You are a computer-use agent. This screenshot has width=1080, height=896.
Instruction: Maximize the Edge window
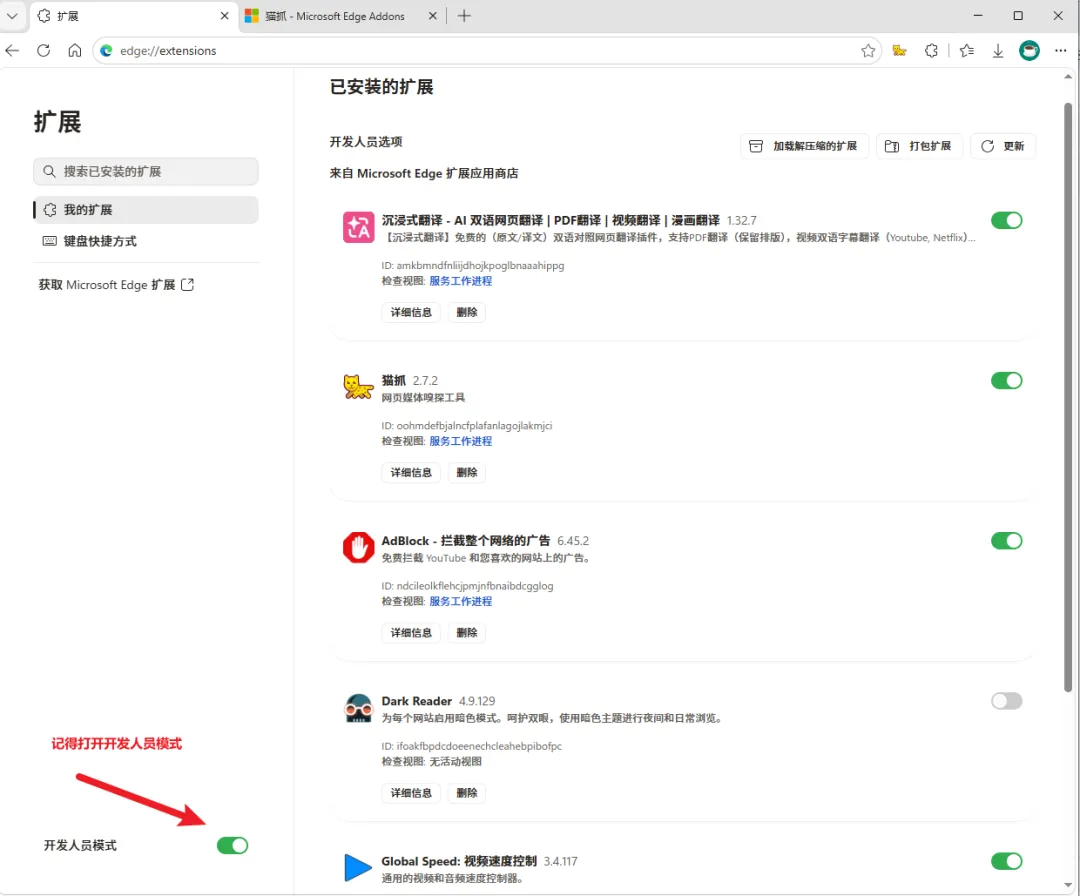1018,15
